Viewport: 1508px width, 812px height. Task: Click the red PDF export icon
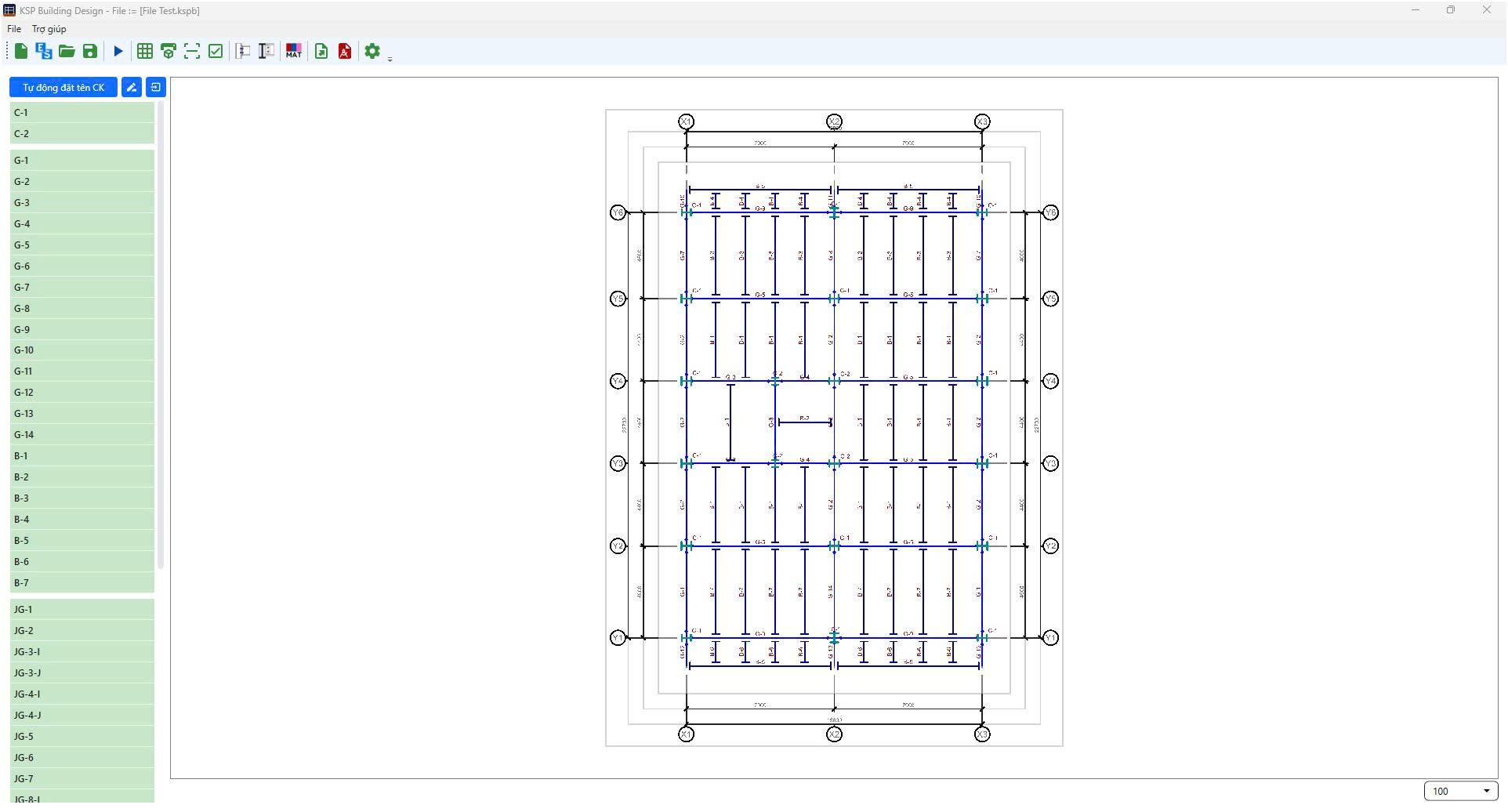[x=345, y=52]
